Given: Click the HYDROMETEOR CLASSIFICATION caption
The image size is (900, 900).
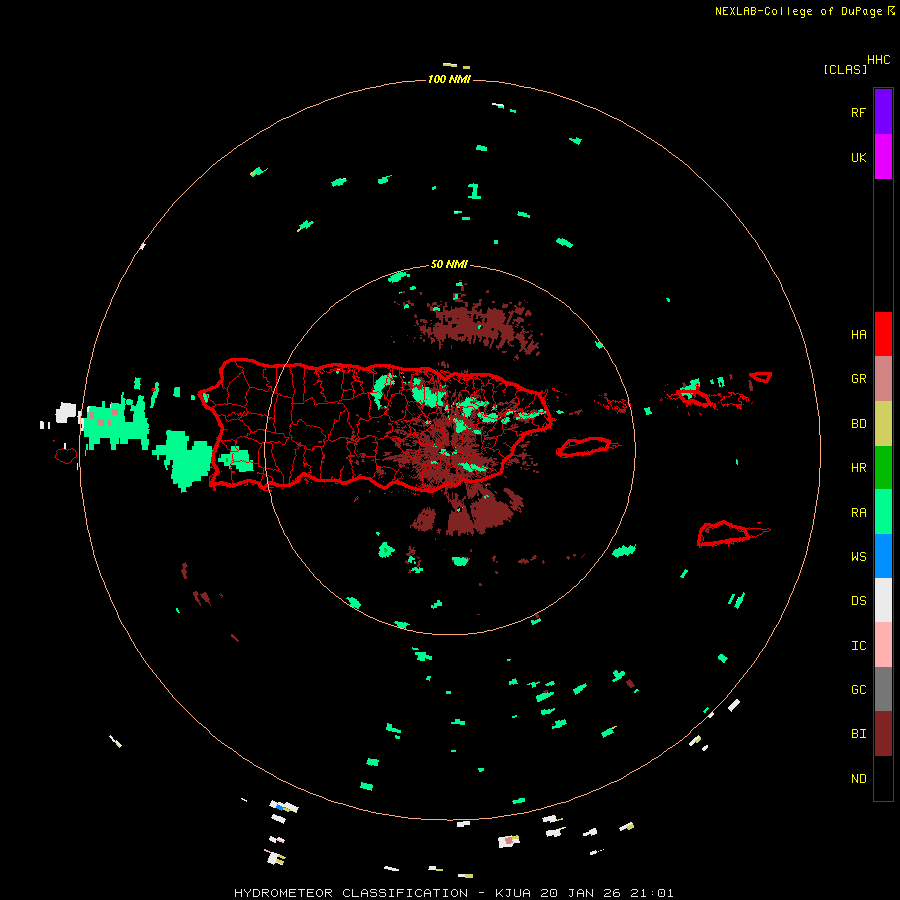Looking at the screenshot, I should click(x=351, y=893).
